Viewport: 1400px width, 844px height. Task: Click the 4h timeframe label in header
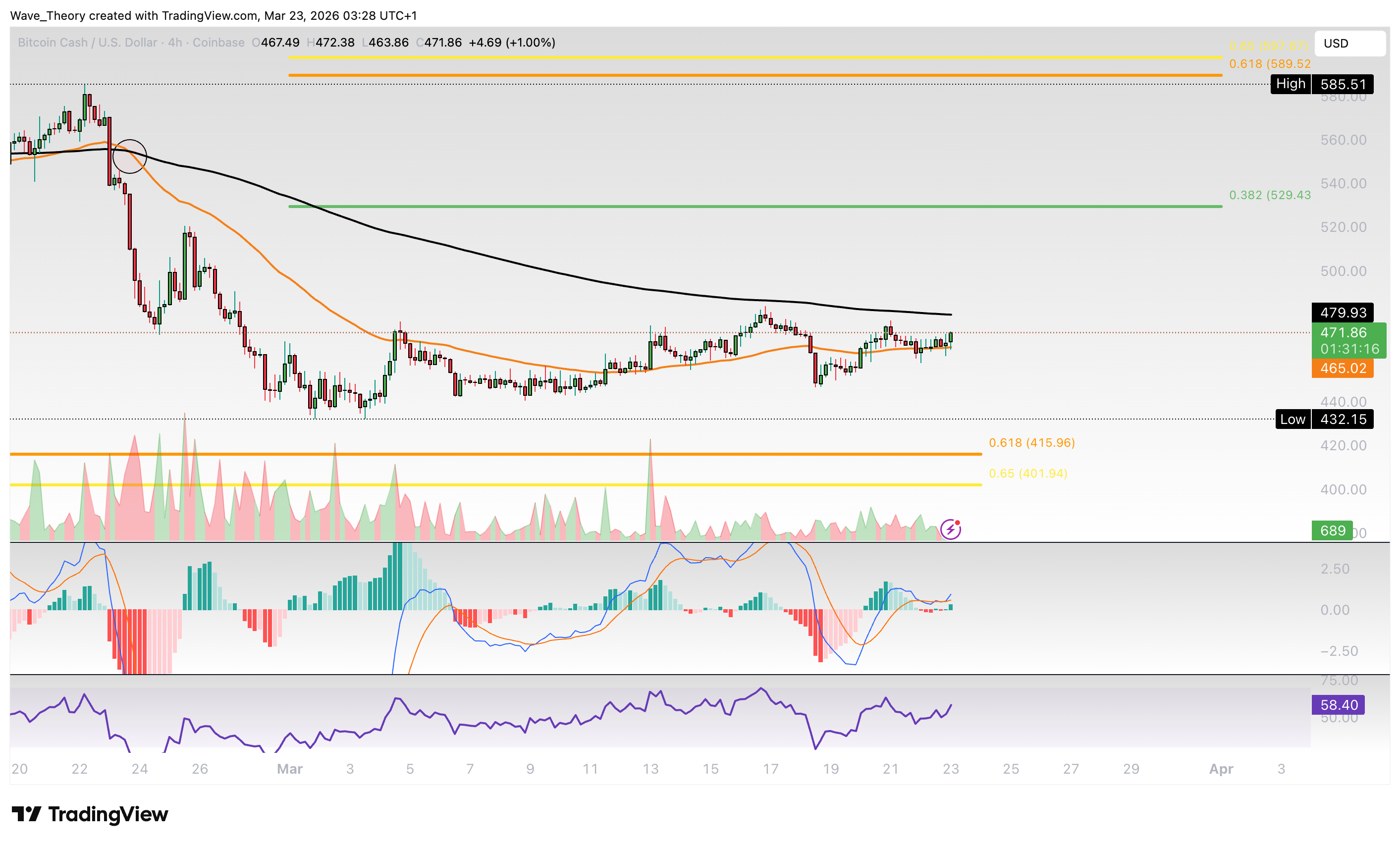(175, 43)
